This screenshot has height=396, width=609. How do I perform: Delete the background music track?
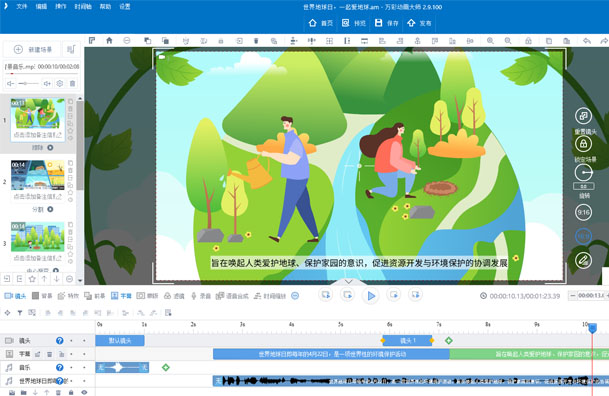[x=73, y=83]
